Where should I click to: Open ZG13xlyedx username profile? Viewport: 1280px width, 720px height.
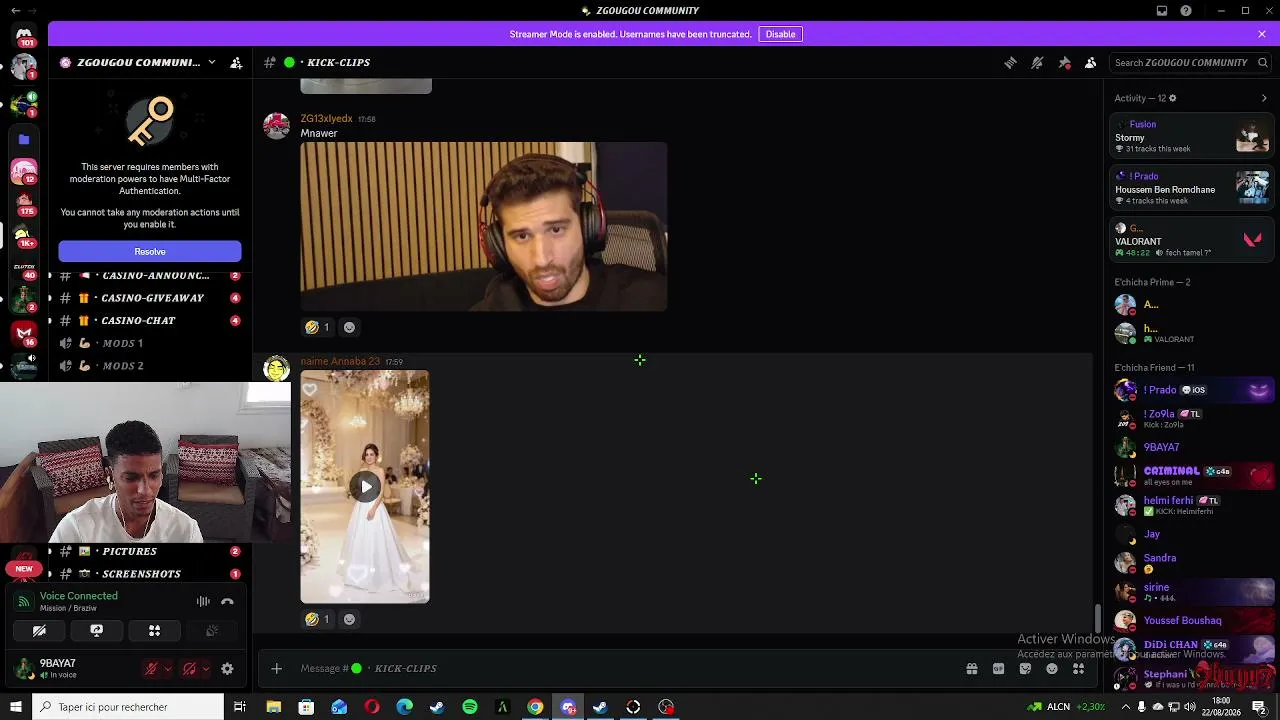coord(327,119)
